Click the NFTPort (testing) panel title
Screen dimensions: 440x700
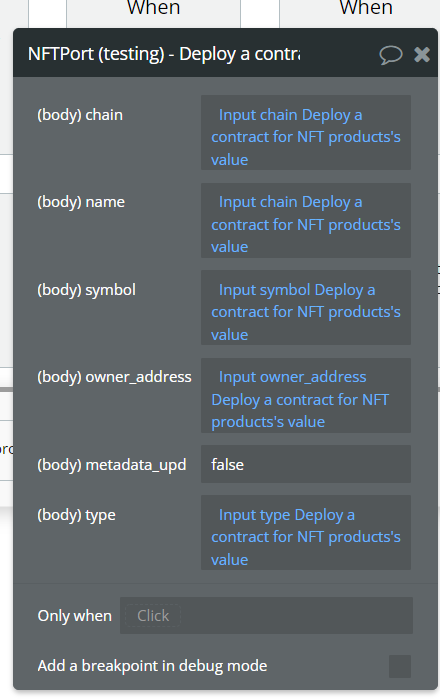coord(164,54)
